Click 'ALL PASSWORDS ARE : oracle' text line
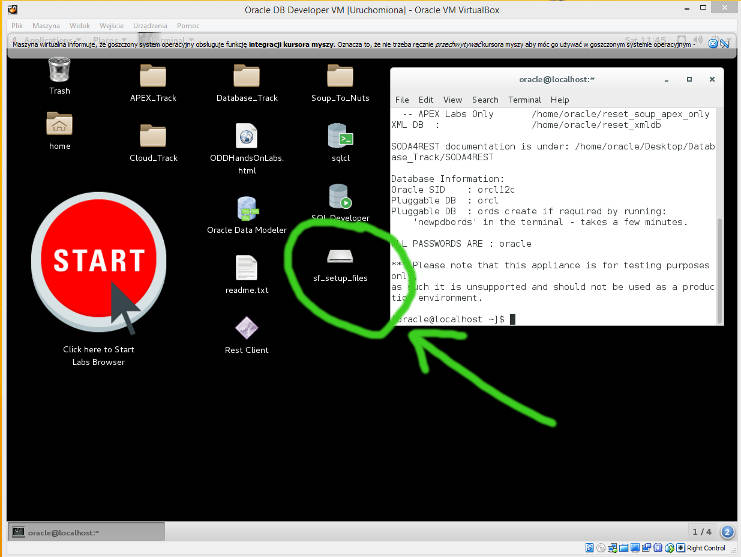This screenshot has height=557, width=741. point(462,244)
